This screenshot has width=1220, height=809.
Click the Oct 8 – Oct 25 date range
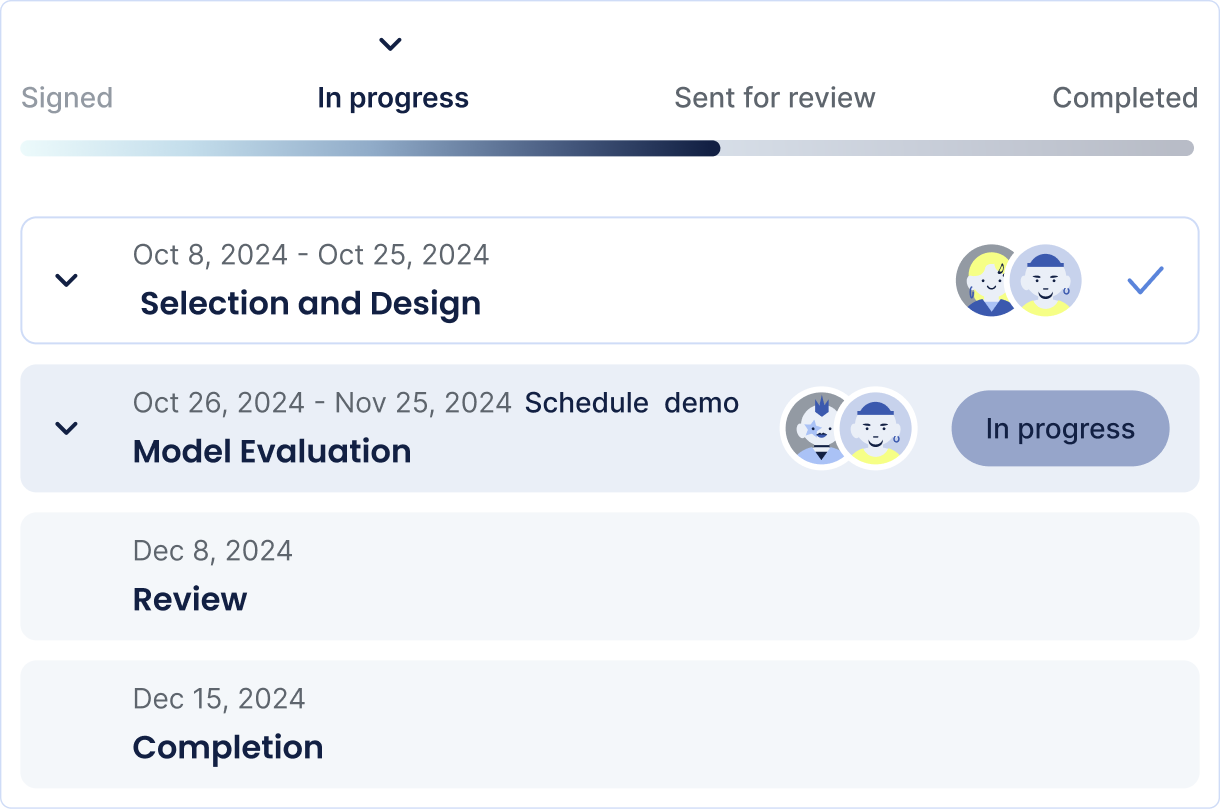coord(311,255)
